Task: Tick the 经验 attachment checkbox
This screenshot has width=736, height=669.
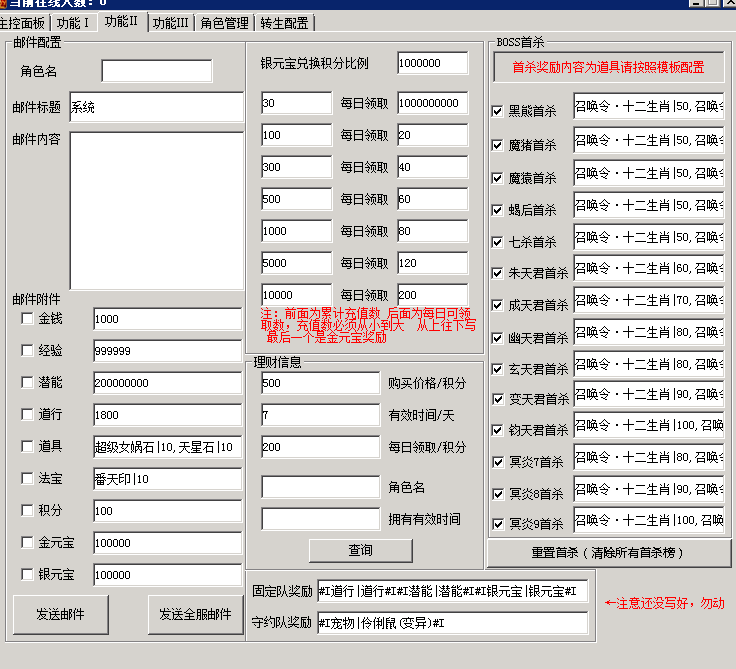Action: 27,351
